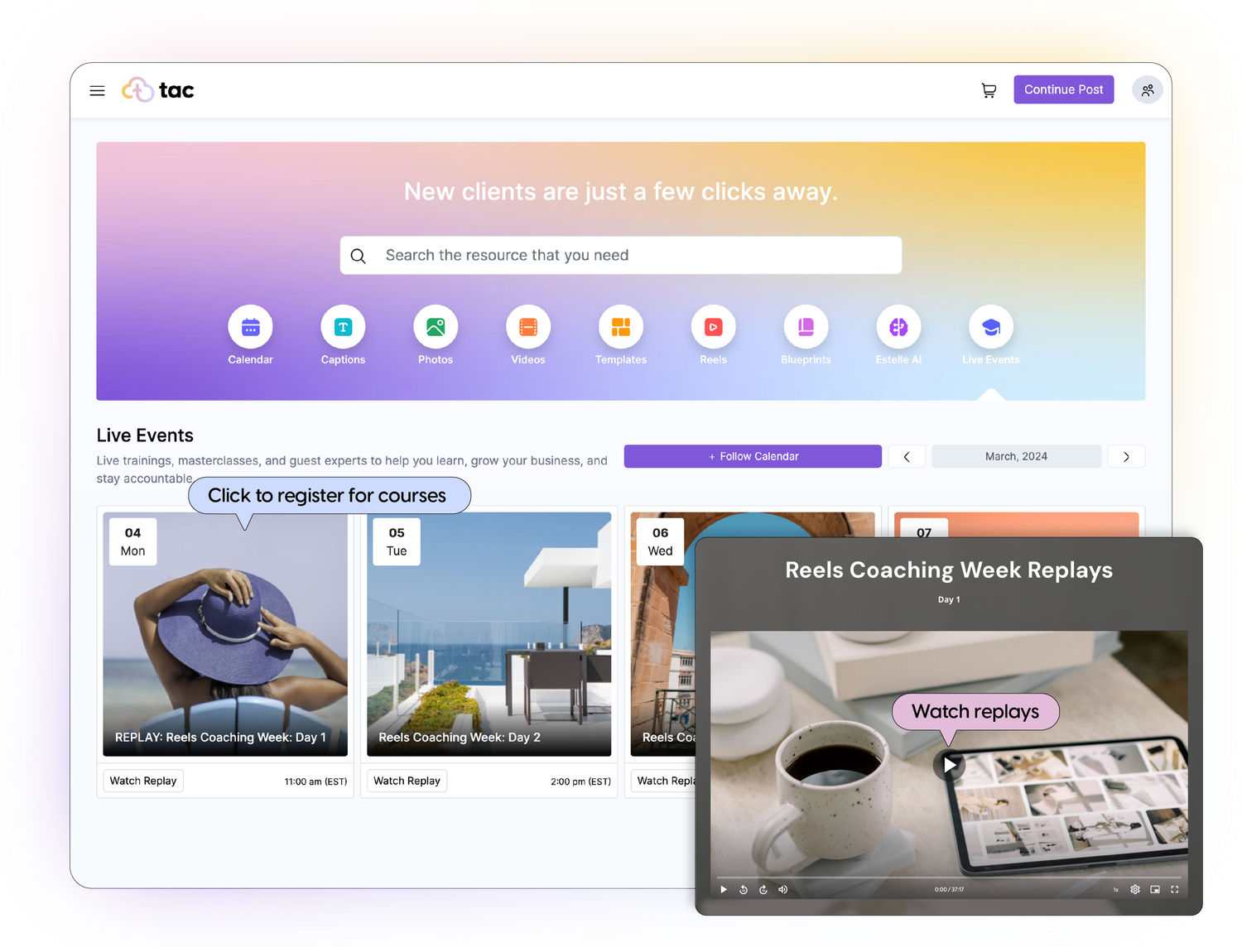Screen dimensions: 1242x952
Task: Open the user account avatar
Action: tap(1147, 90)
